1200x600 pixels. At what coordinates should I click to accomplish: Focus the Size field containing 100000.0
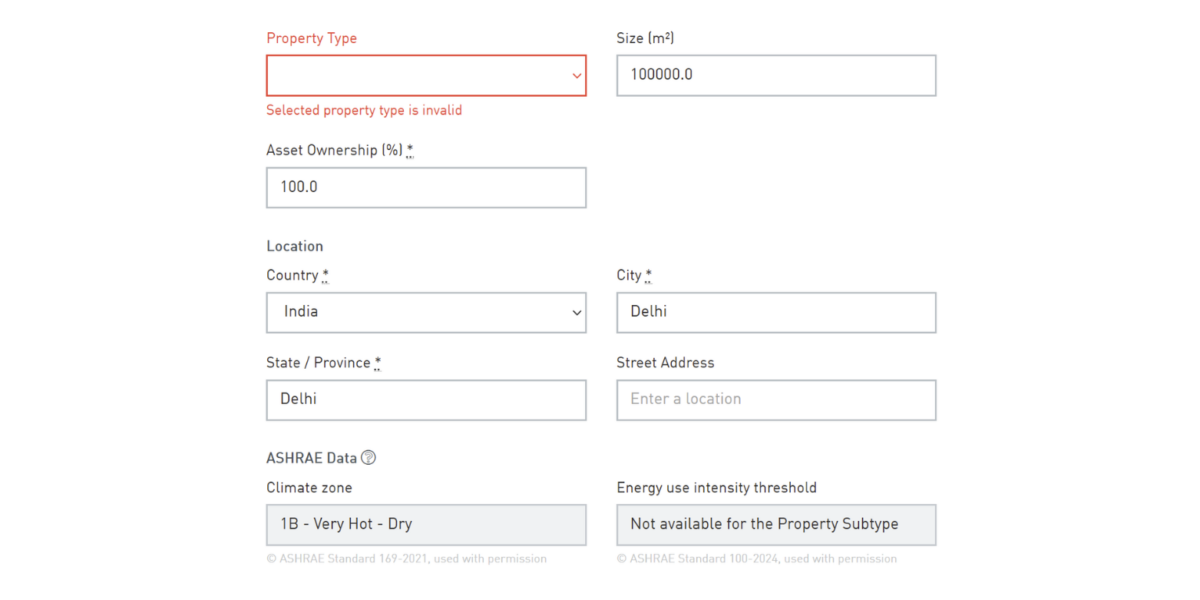coord(776,75)
